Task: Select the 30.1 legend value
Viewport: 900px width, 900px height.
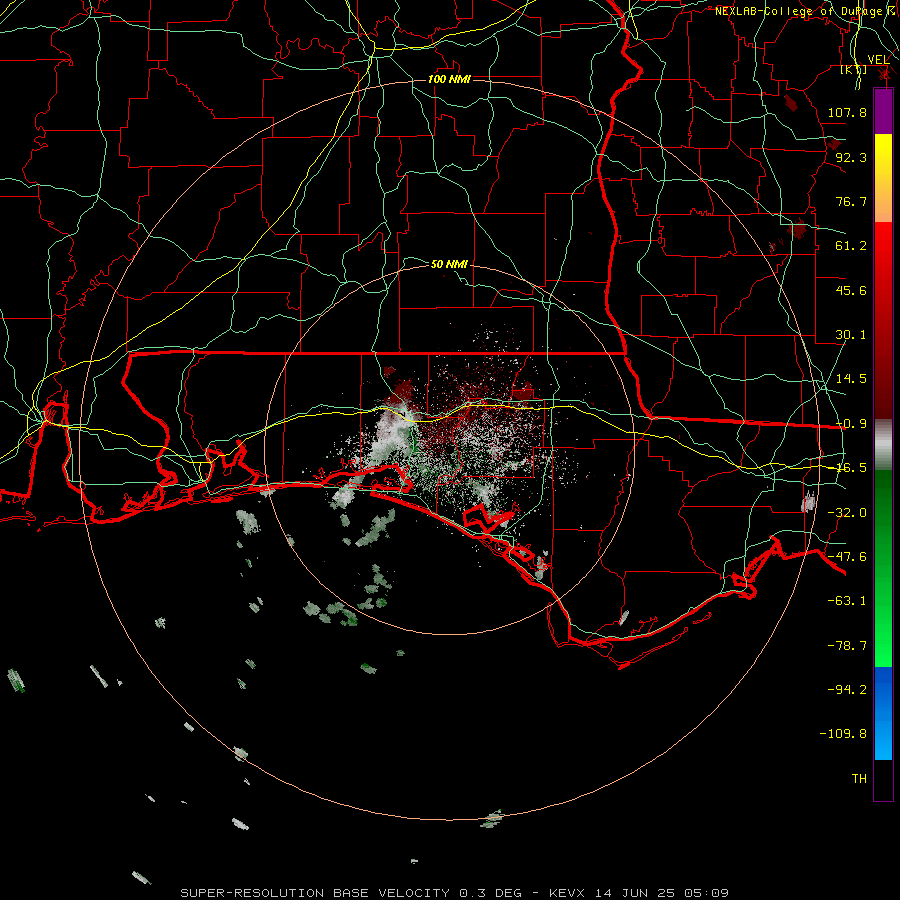Action: (x=851, y=335)
